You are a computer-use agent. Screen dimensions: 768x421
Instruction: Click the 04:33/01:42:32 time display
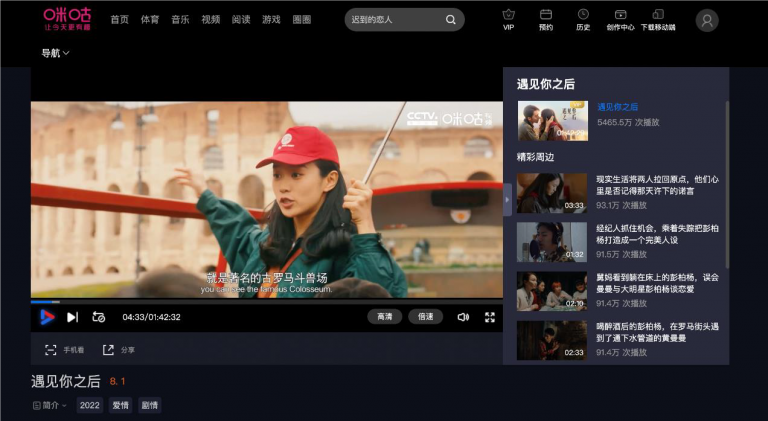(151, 317)
